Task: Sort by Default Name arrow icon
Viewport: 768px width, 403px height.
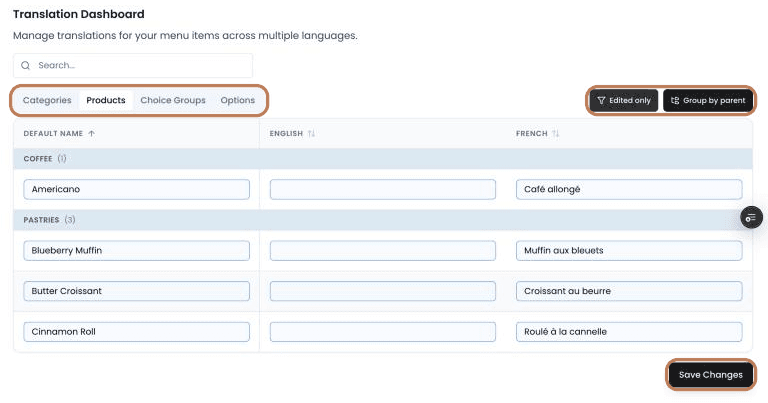Action: point(92,133)
